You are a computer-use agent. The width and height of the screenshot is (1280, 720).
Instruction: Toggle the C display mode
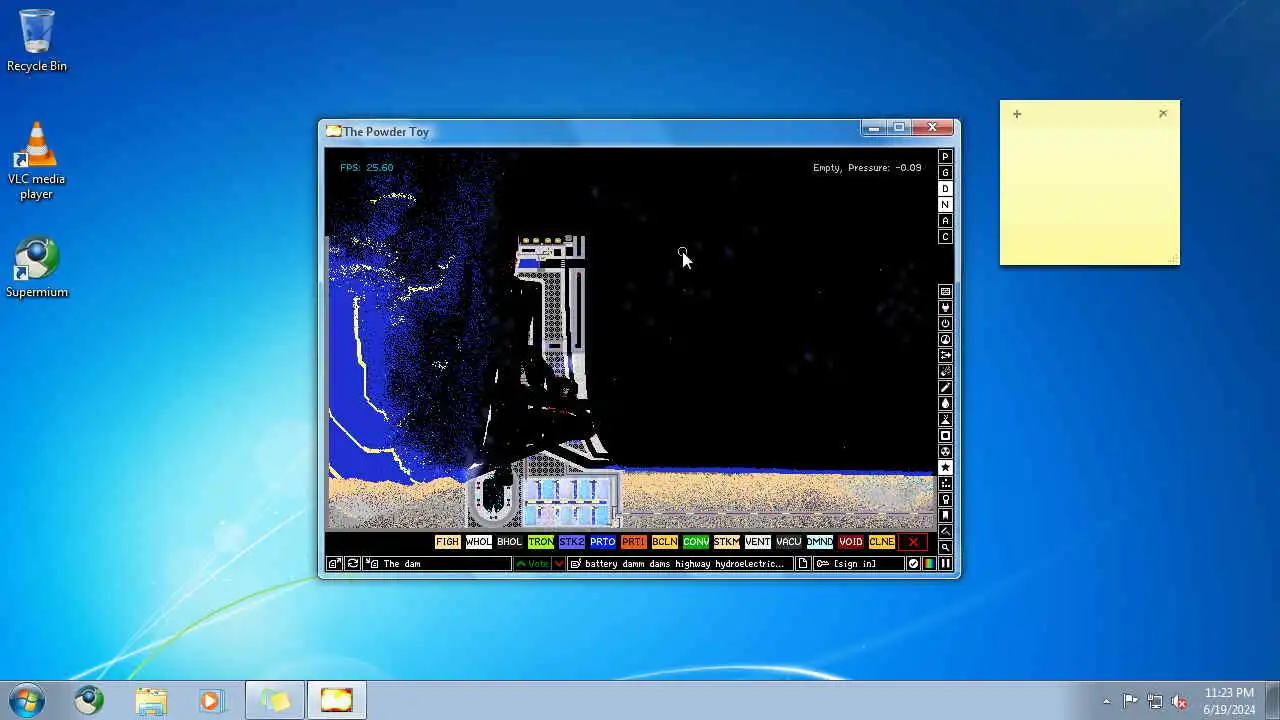coord(945,237)
